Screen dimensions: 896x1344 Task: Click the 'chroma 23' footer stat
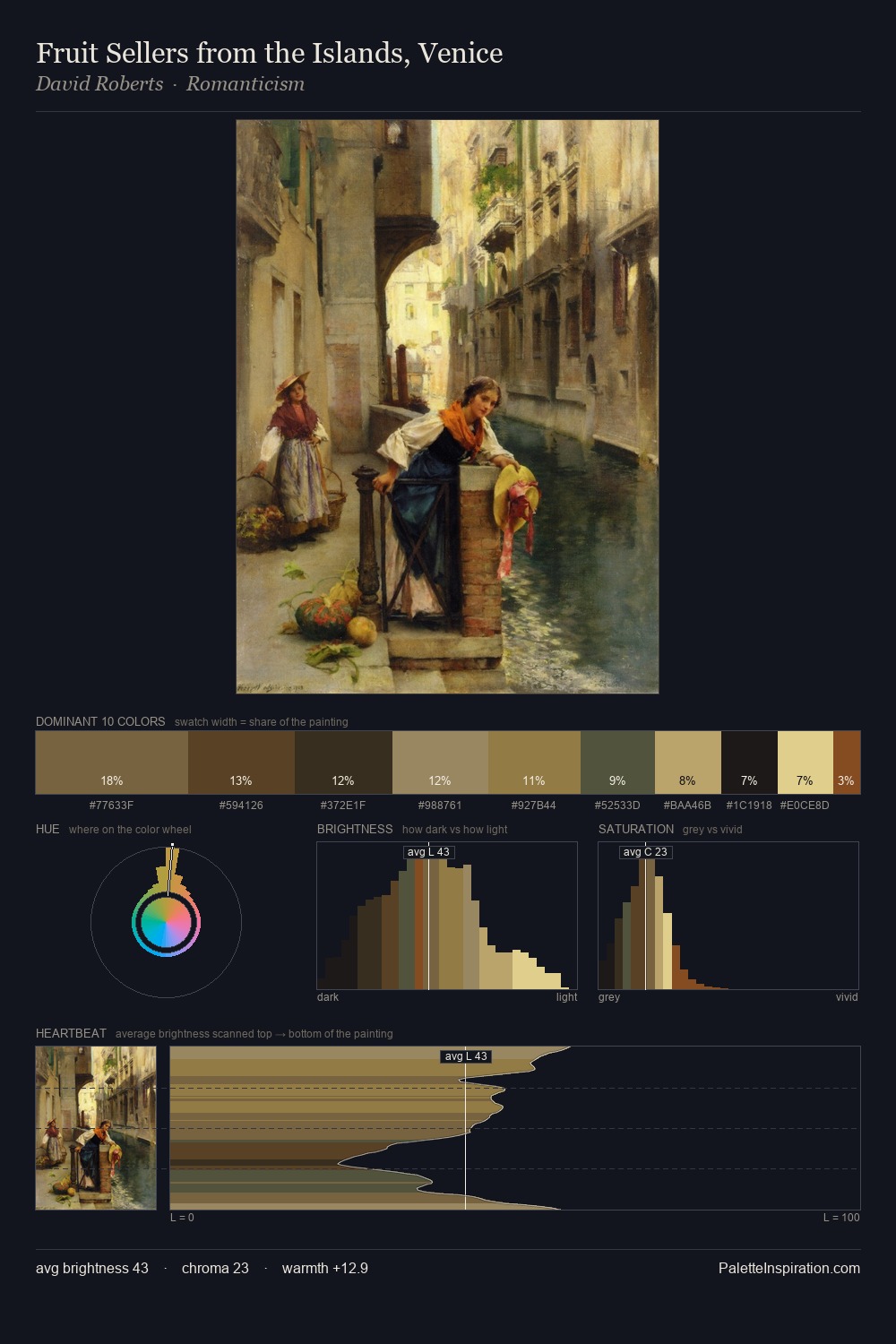coord(215,1268)
